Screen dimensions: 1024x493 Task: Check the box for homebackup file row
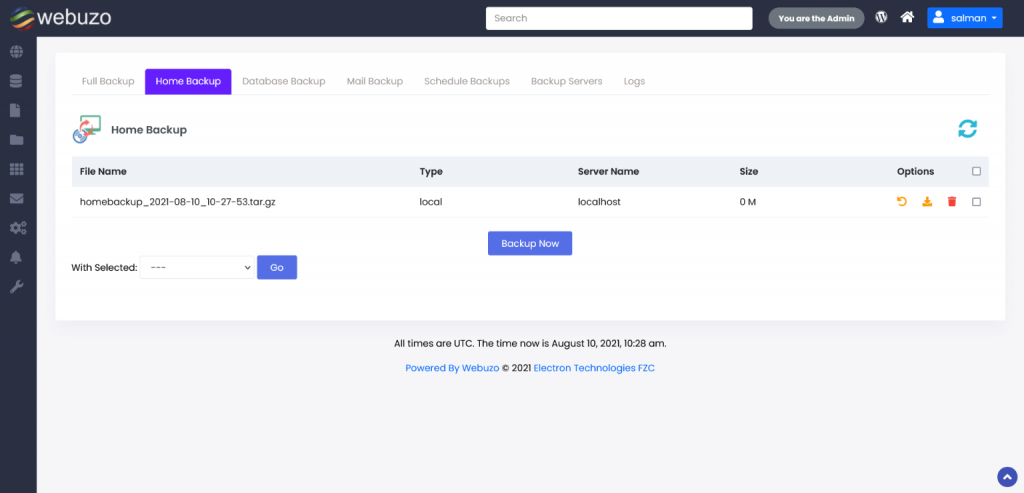click(977, 202)
